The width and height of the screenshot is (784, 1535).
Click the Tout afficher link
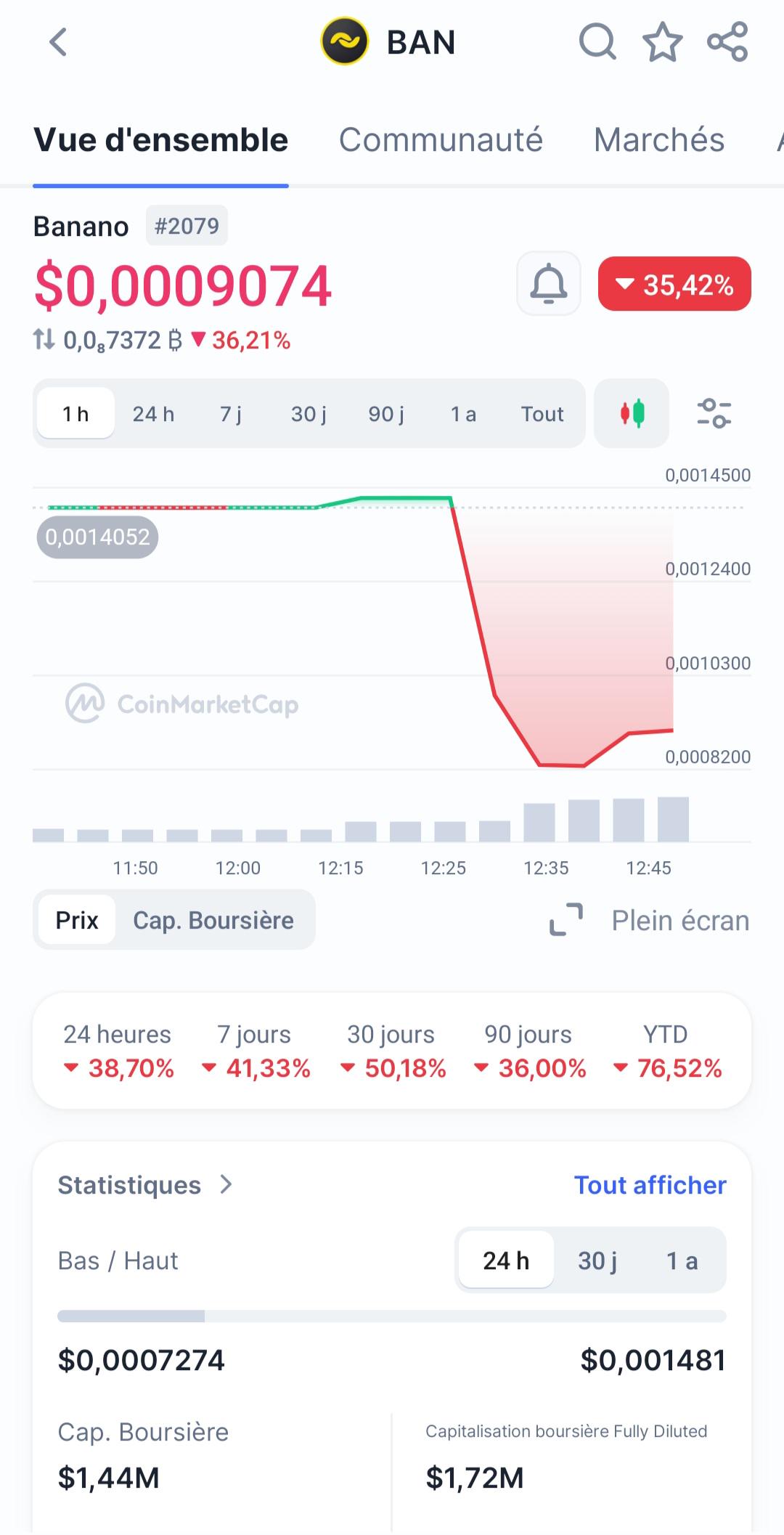pyautogui.click(x=650, y=1185)
